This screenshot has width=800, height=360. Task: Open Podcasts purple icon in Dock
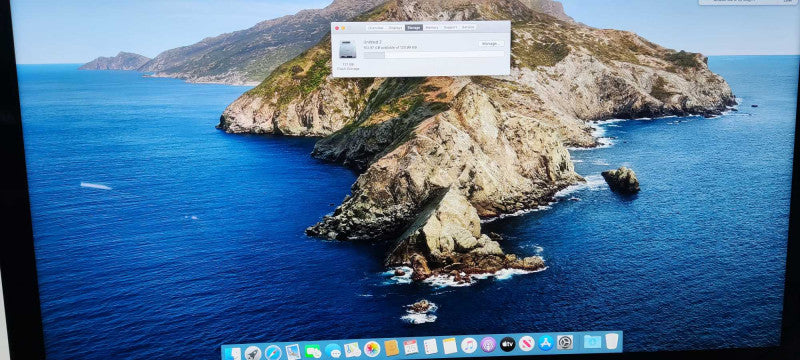pos(488,344)
